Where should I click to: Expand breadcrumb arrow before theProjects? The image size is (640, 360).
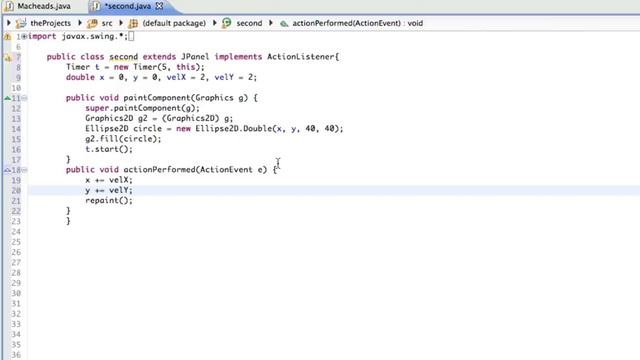point(9,23)
